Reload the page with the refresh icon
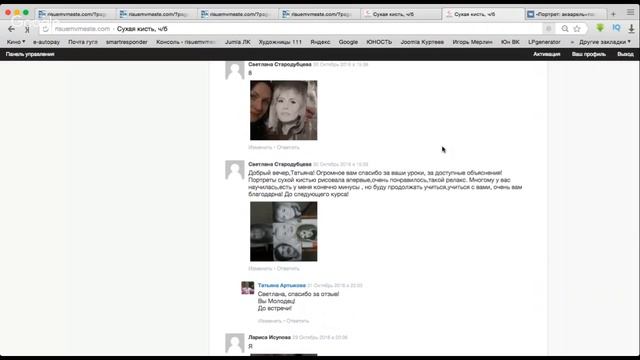The width and height of the screenshot is (640, 360). (x=45, y=29)
